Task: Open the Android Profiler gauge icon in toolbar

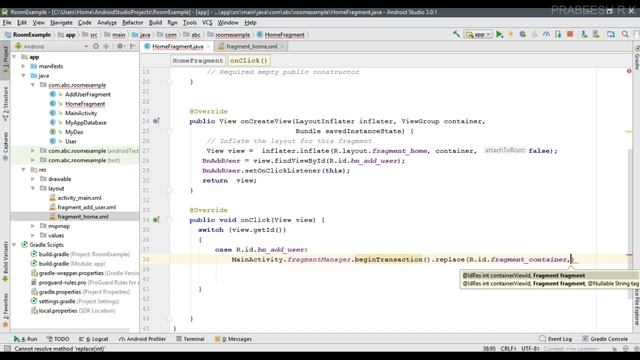Action: (546, 35)
